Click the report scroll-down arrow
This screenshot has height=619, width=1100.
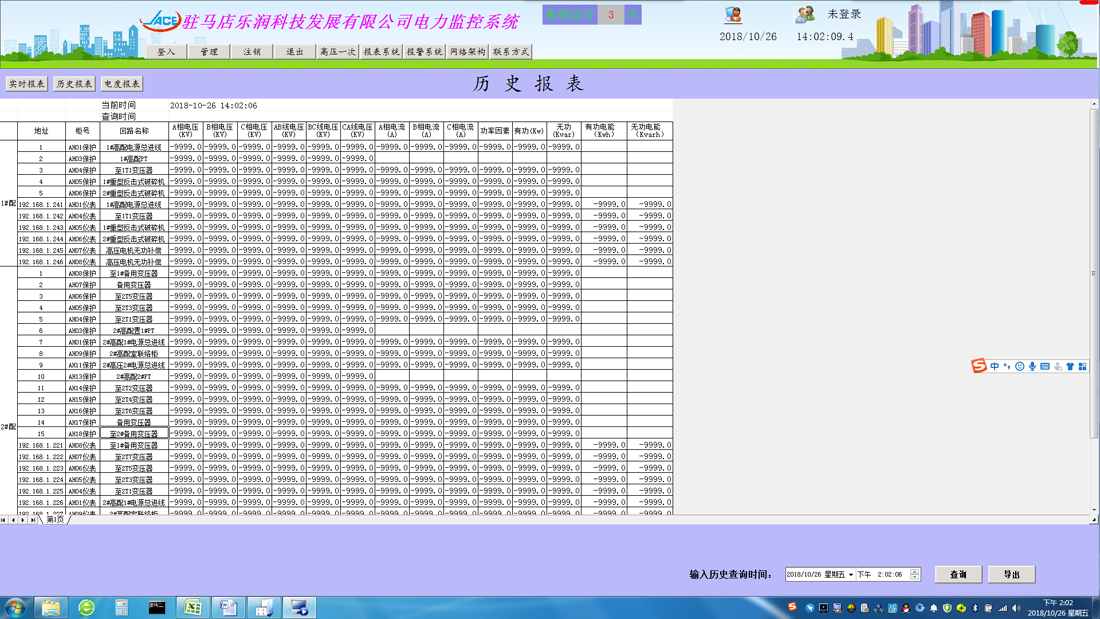1094,510
